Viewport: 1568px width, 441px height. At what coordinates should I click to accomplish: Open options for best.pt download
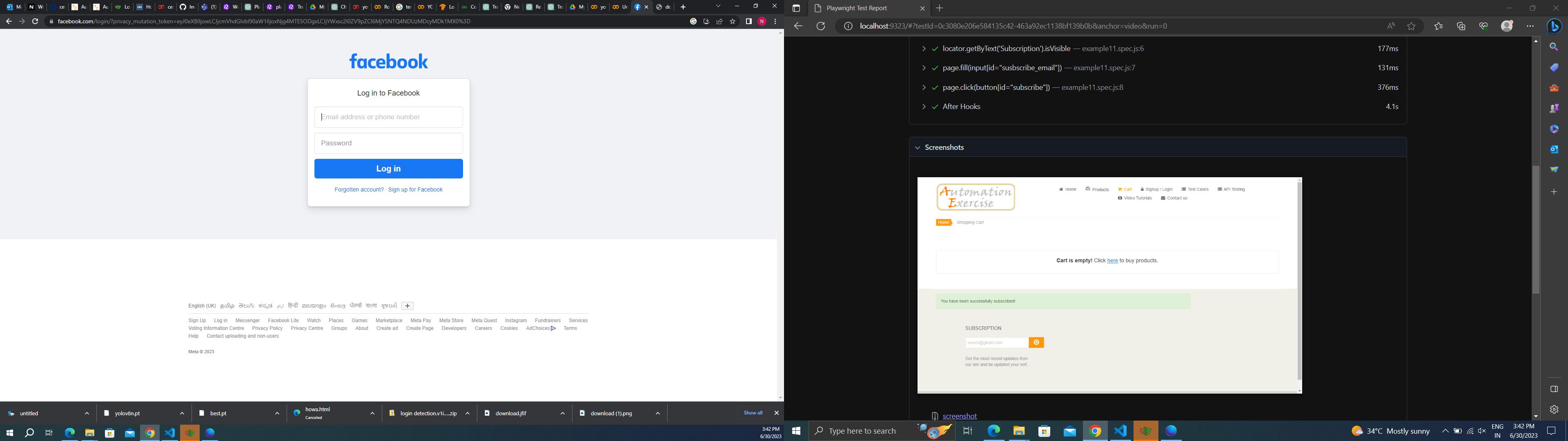[x=277, y=414]
